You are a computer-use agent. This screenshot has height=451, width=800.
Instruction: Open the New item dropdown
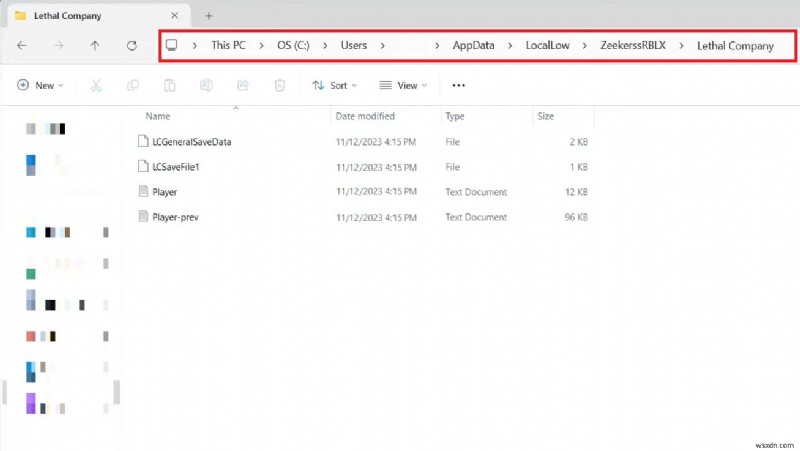tap(40, 85)
